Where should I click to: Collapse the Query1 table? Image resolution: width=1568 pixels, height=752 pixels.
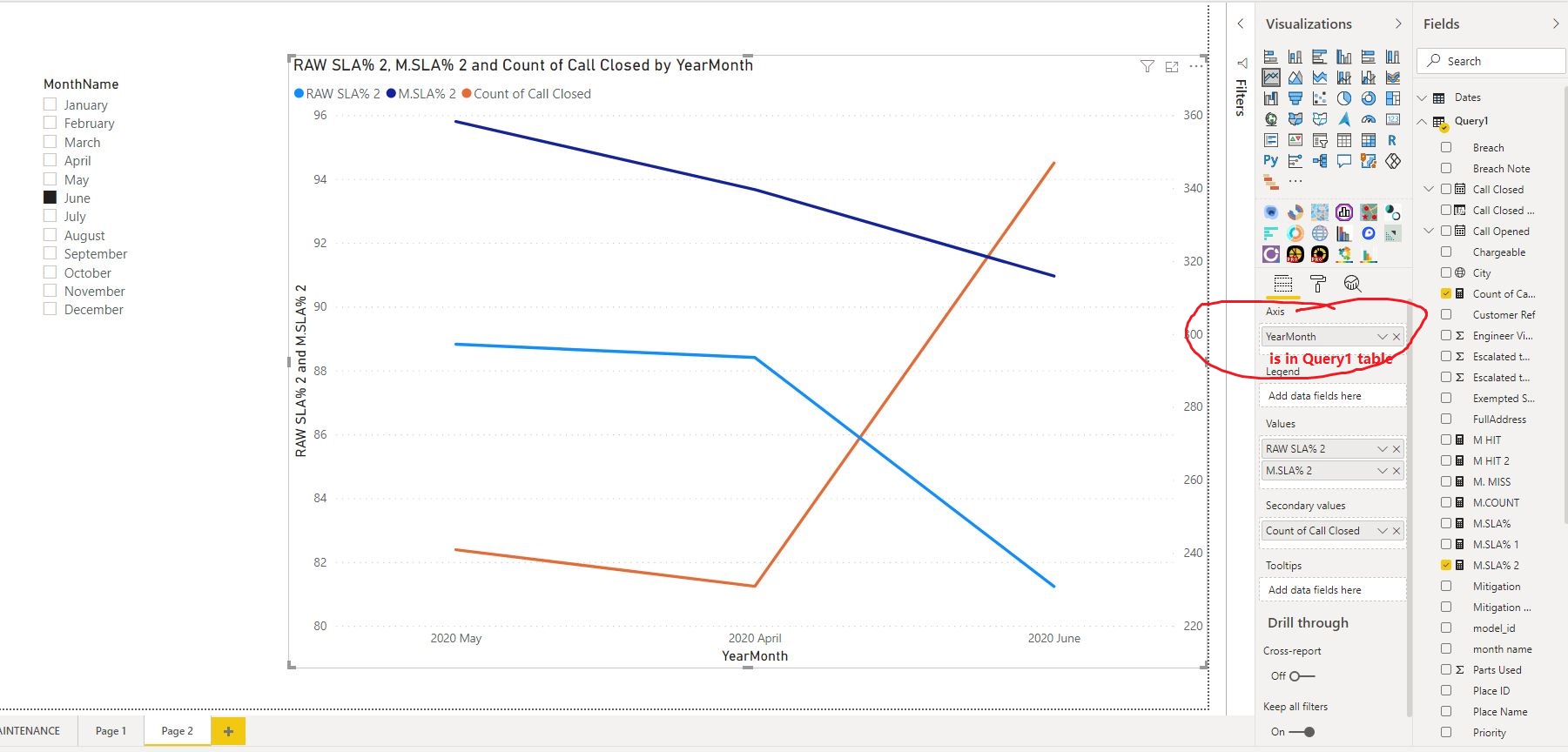point(1423,121)
